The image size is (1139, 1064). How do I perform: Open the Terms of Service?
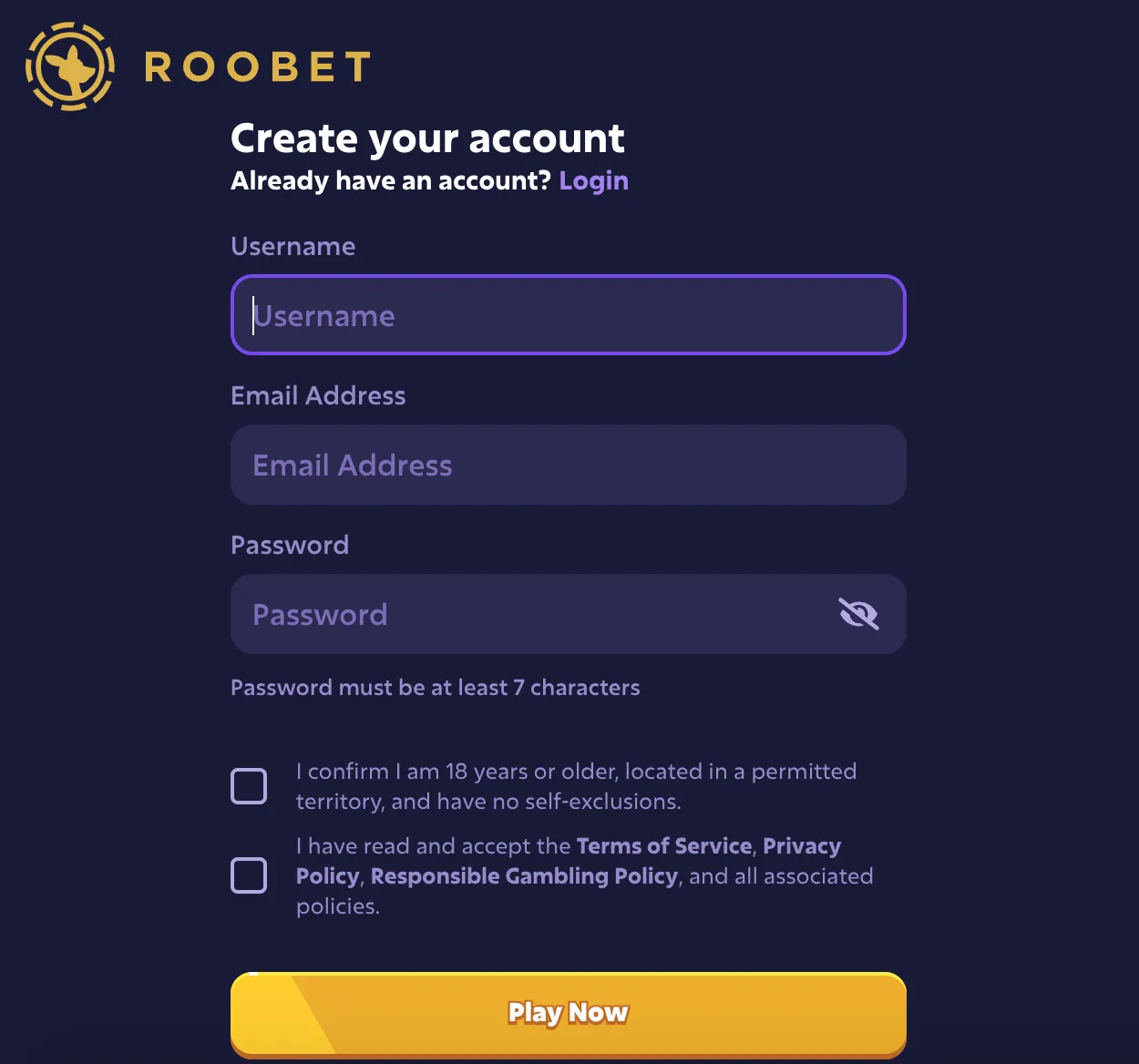[663, 845]
